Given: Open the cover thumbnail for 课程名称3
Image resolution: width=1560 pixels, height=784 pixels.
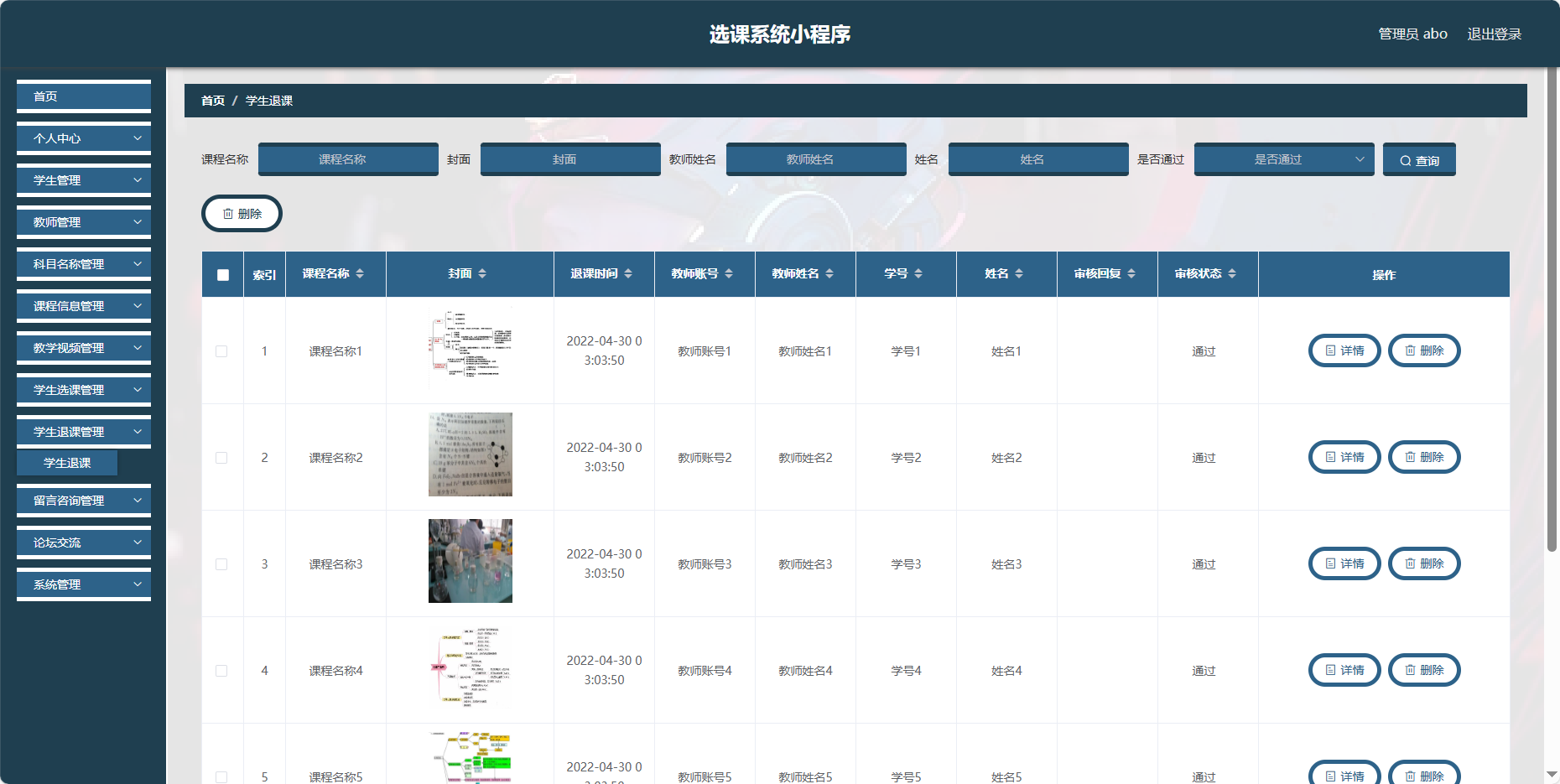Looking at the screenshot, I should [471, 561].
